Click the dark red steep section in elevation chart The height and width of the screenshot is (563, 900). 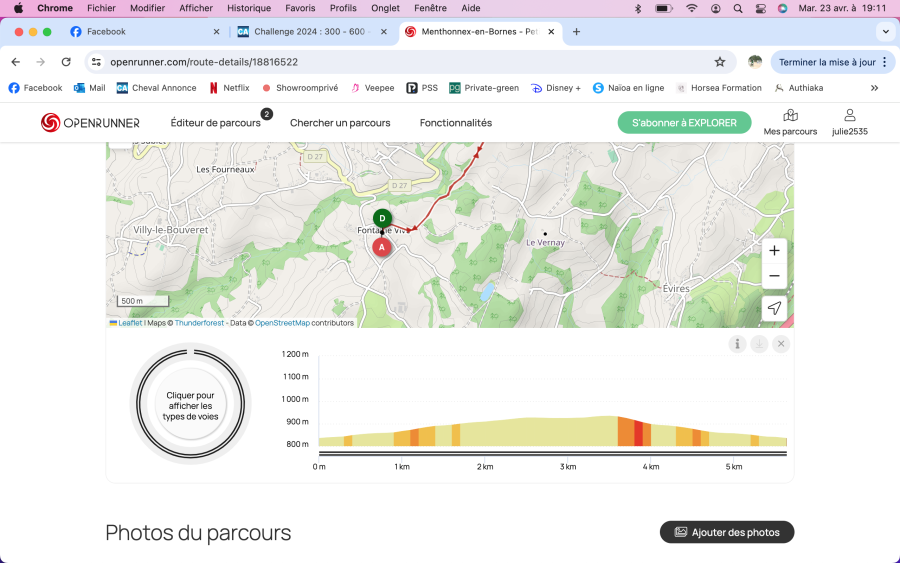pos(638,434)
